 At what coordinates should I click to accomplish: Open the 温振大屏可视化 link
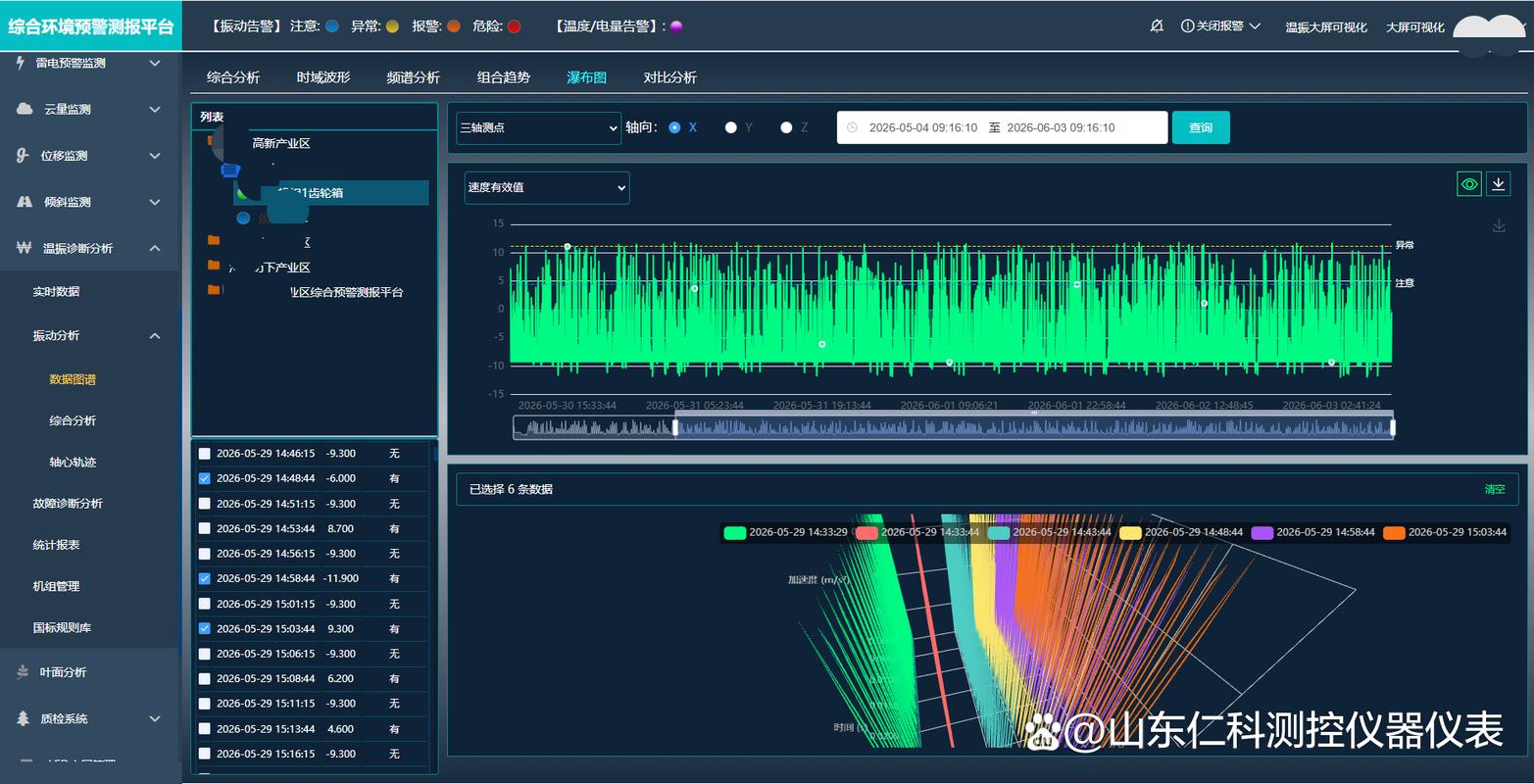(1326, 27)
